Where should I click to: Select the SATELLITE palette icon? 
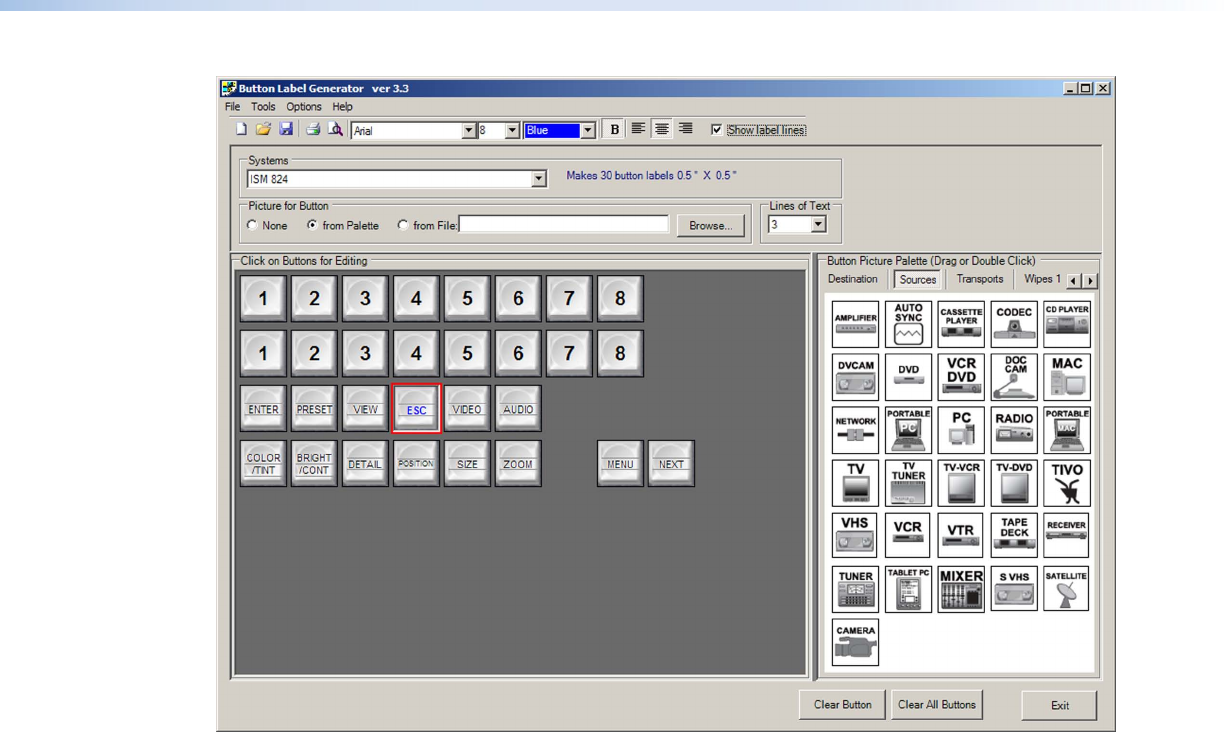[x=1066, y=589]
